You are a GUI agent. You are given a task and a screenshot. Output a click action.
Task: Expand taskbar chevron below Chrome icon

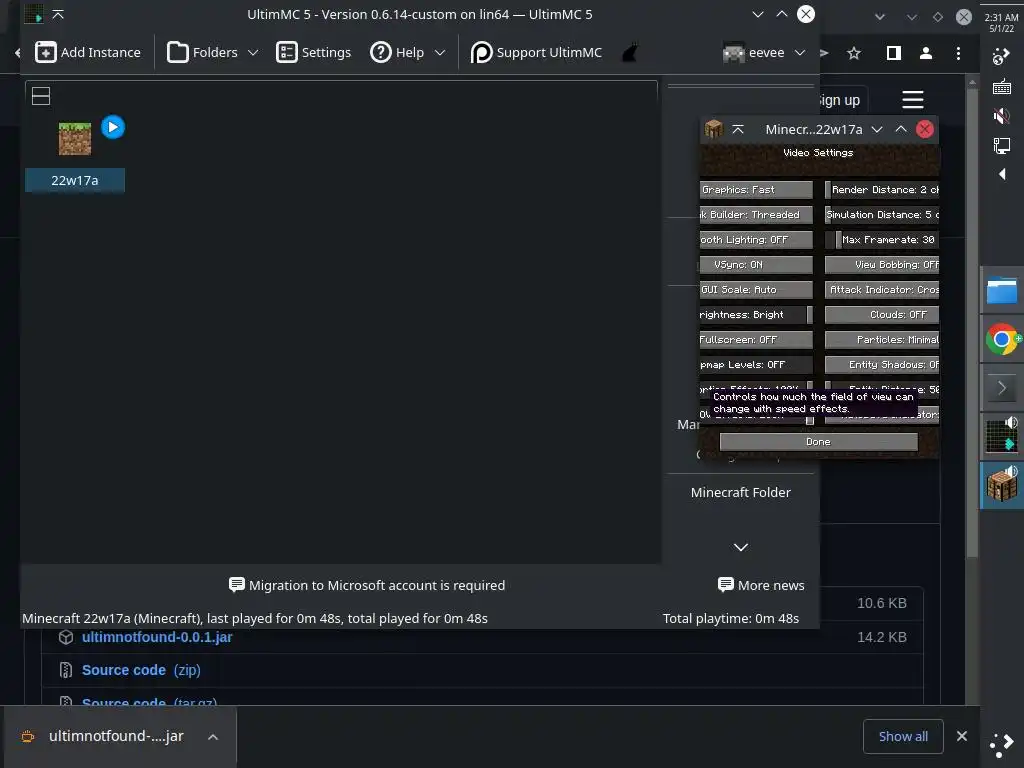pyautogui.click(x=1002, y=388)
